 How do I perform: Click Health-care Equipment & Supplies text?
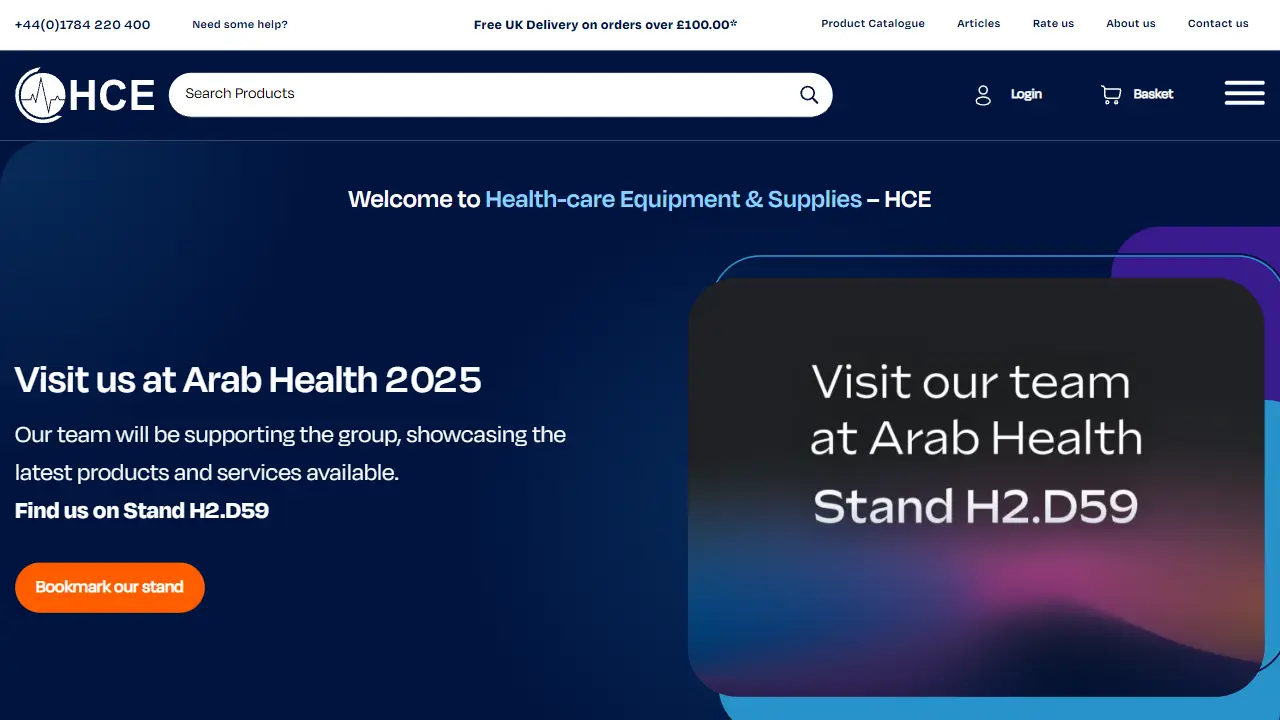(674, 199)
